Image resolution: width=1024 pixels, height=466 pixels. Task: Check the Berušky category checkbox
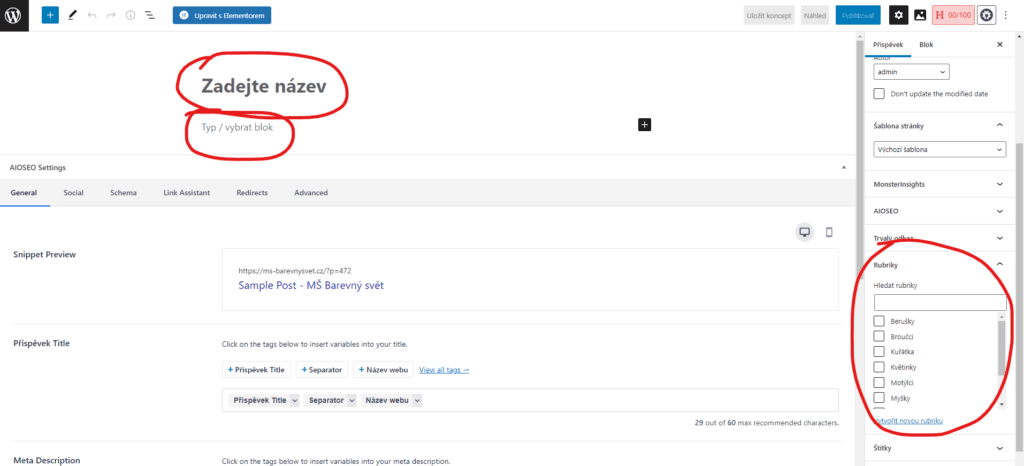tap(880, 321)
